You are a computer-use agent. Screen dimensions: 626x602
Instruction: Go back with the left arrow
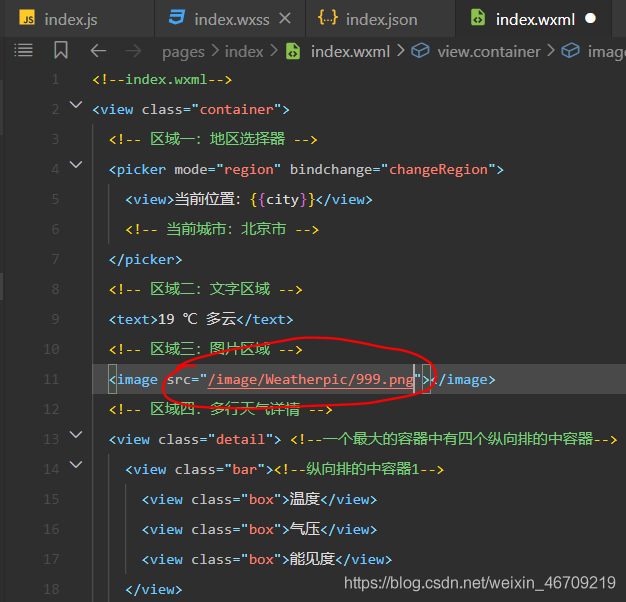[x=98, y=51]
